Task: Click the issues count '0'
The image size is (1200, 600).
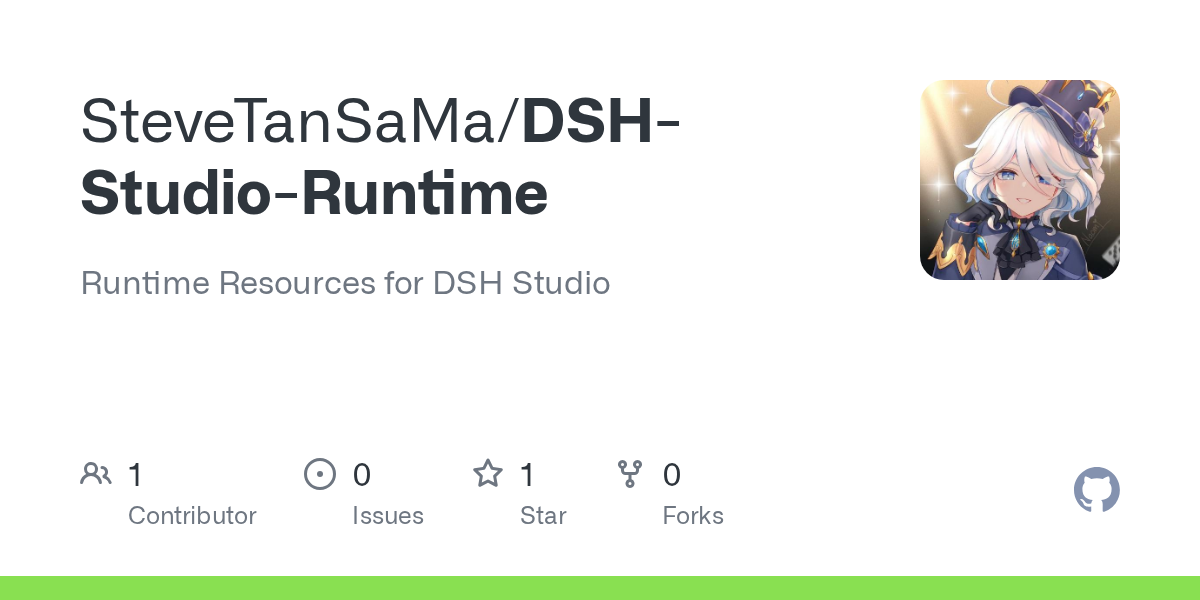Action: point(362,475)
